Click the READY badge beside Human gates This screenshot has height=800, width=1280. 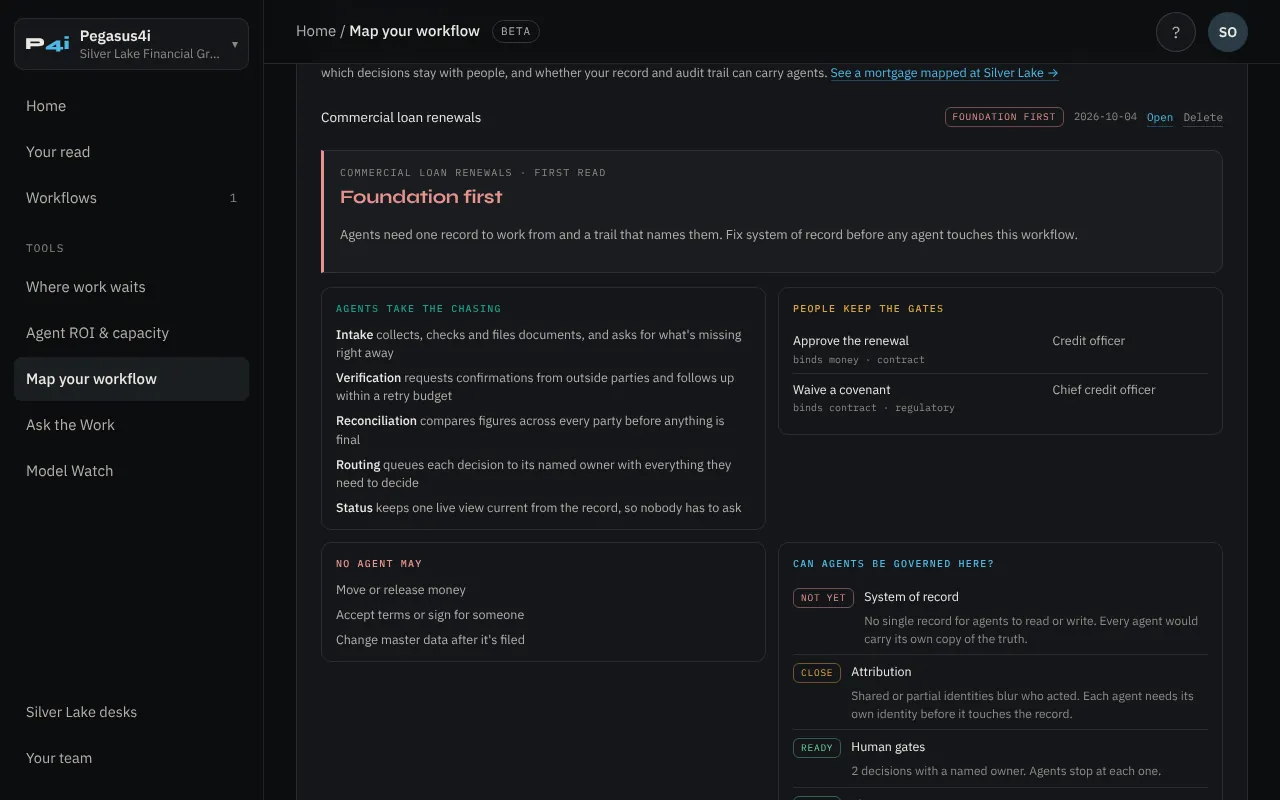pyautogui.click(x=817, y=748)
